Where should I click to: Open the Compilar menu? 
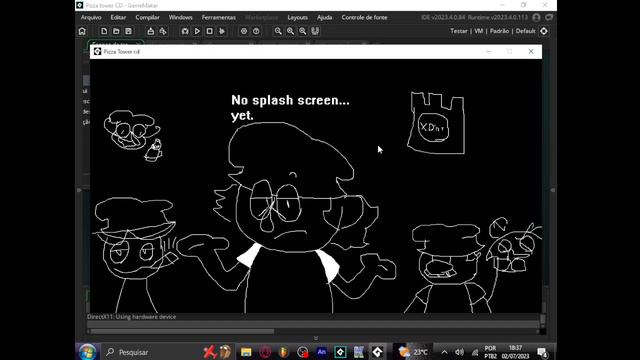click(147, 17)
